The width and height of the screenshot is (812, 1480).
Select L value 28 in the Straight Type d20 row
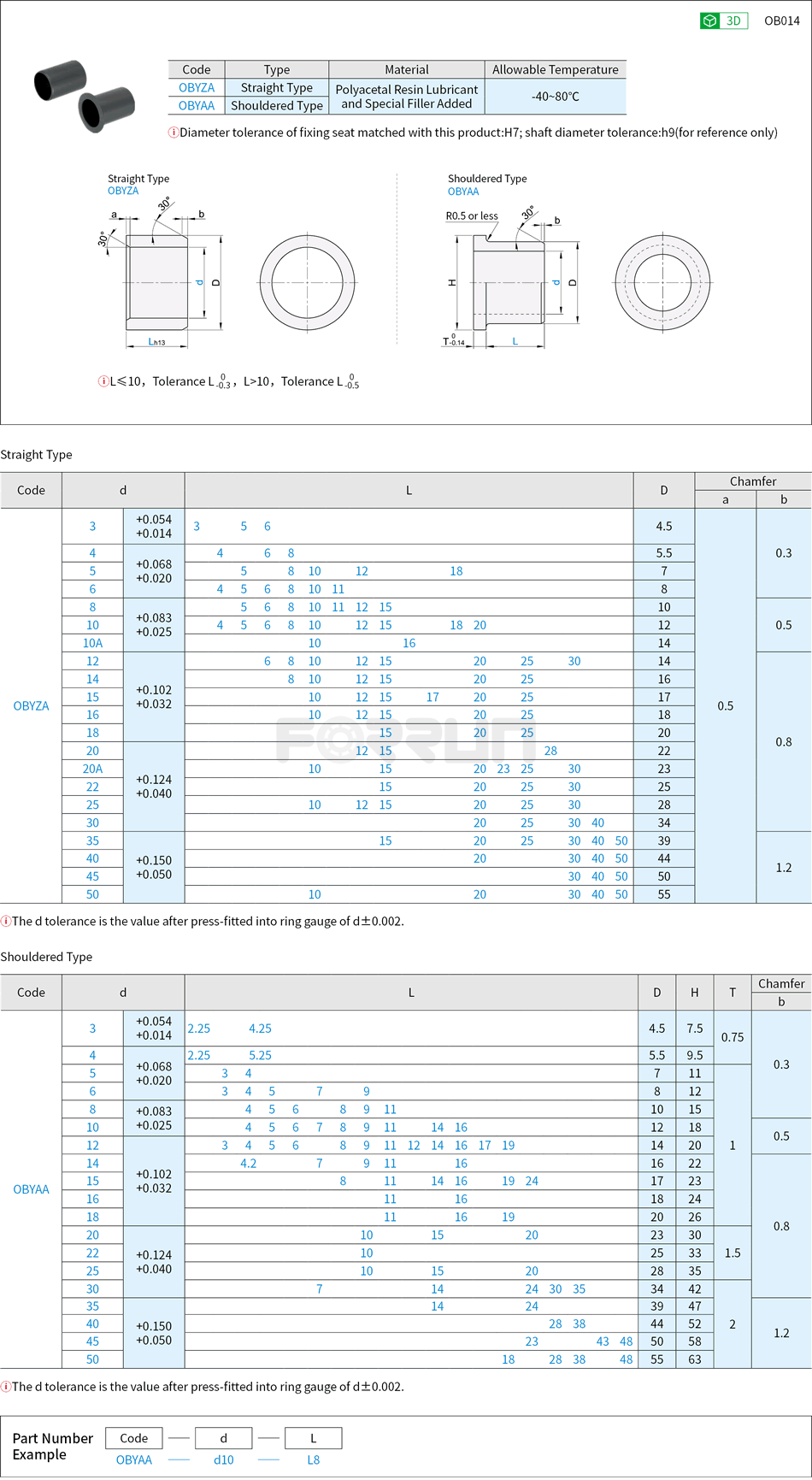[550, 751]
